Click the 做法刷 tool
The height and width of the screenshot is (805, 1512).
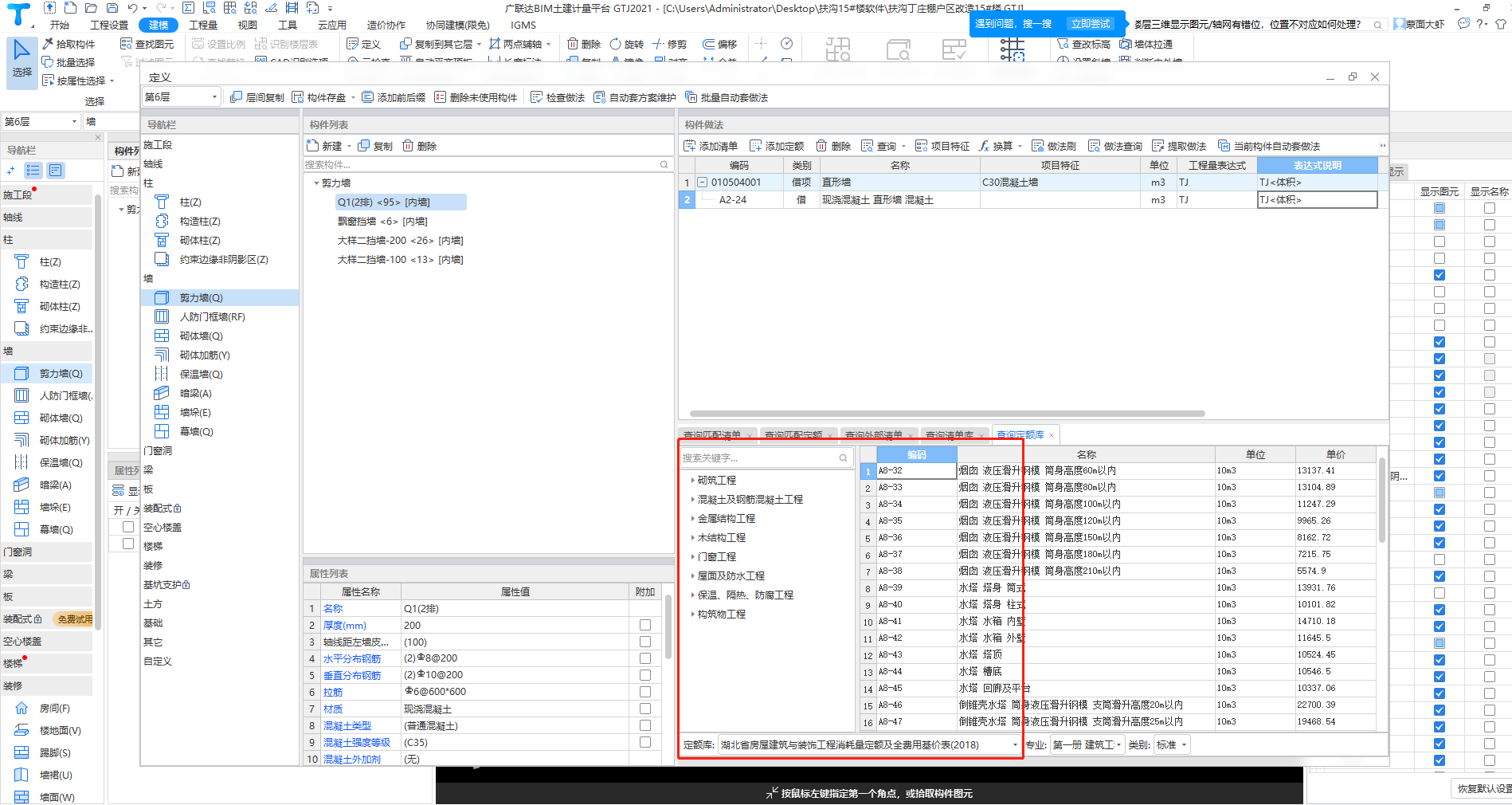click(1054, 146)
